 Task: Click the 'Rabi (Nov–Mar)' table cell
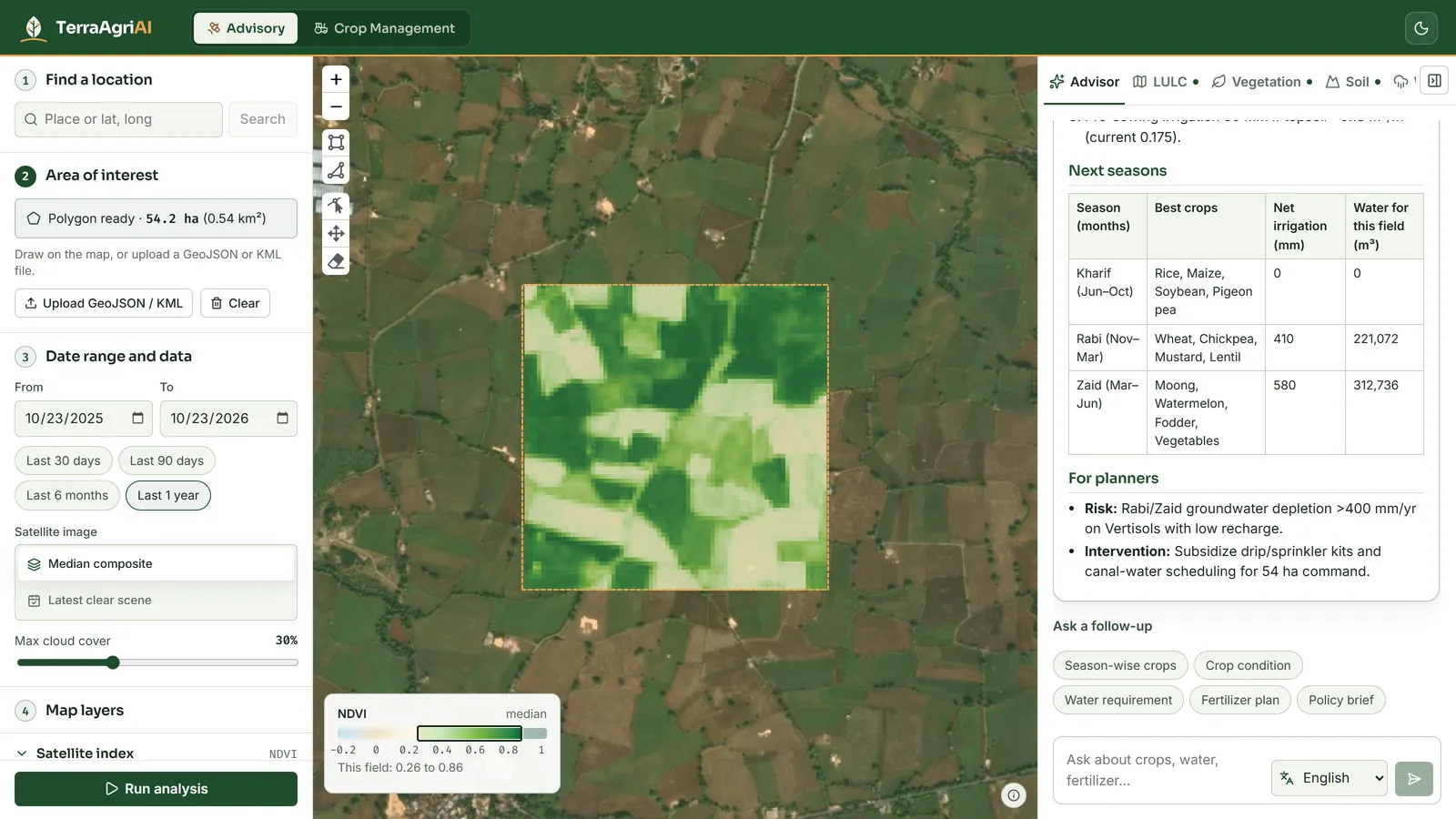click(x=1107, y=348)
